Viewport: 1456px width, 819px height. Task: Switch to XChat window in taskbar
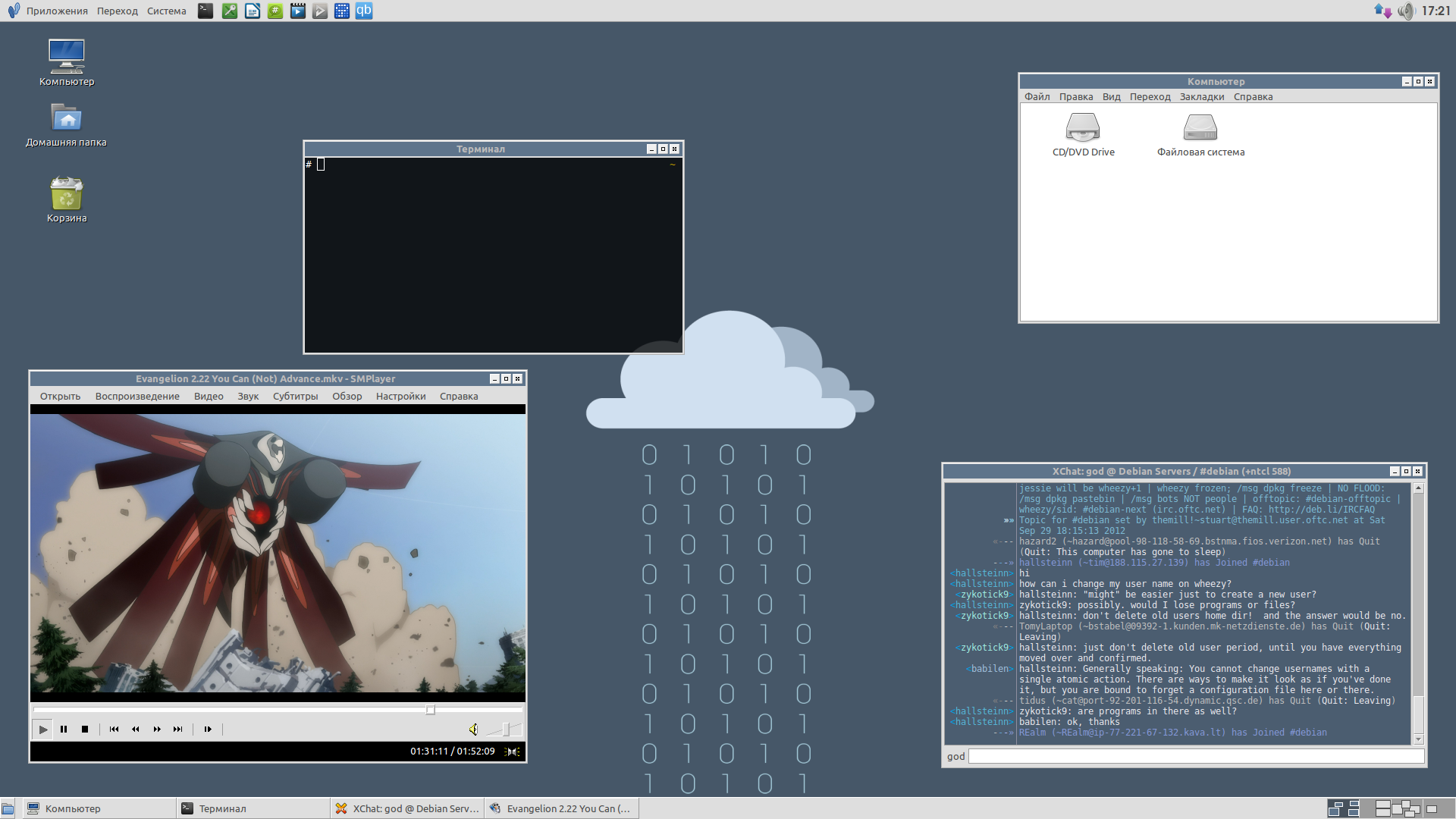[x=407, y=808]
